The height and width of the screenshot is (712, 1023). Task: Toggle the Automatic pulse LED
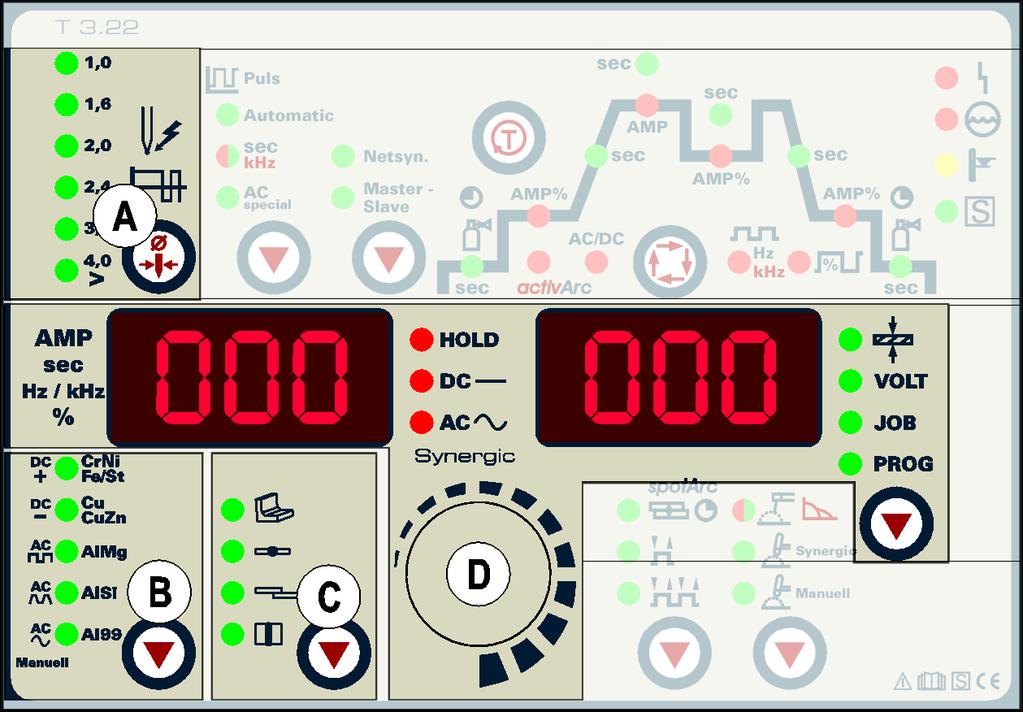point(227,115)
